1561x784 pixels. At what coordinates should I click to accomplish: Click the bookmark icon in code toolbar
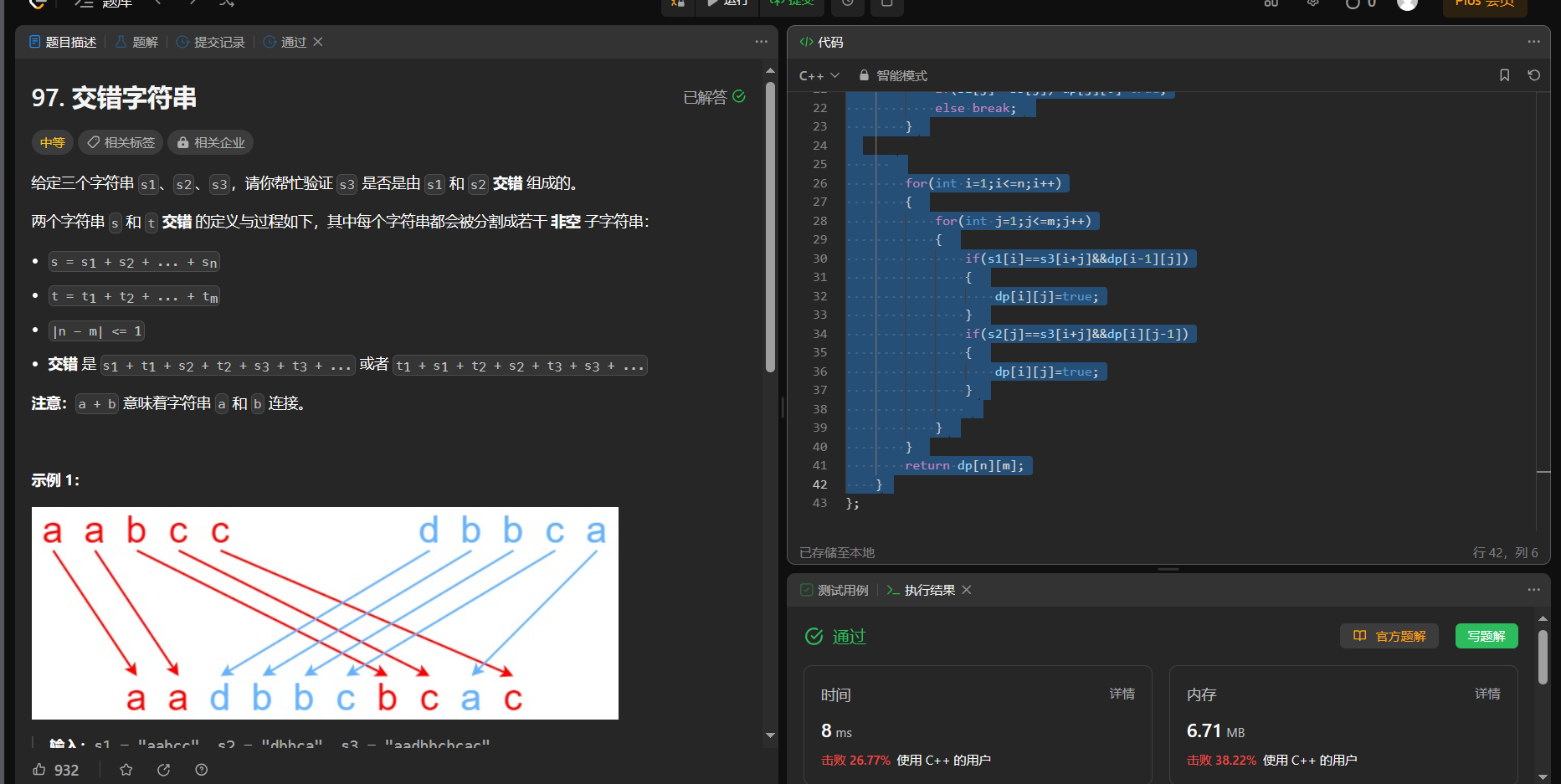point(1504,75)
